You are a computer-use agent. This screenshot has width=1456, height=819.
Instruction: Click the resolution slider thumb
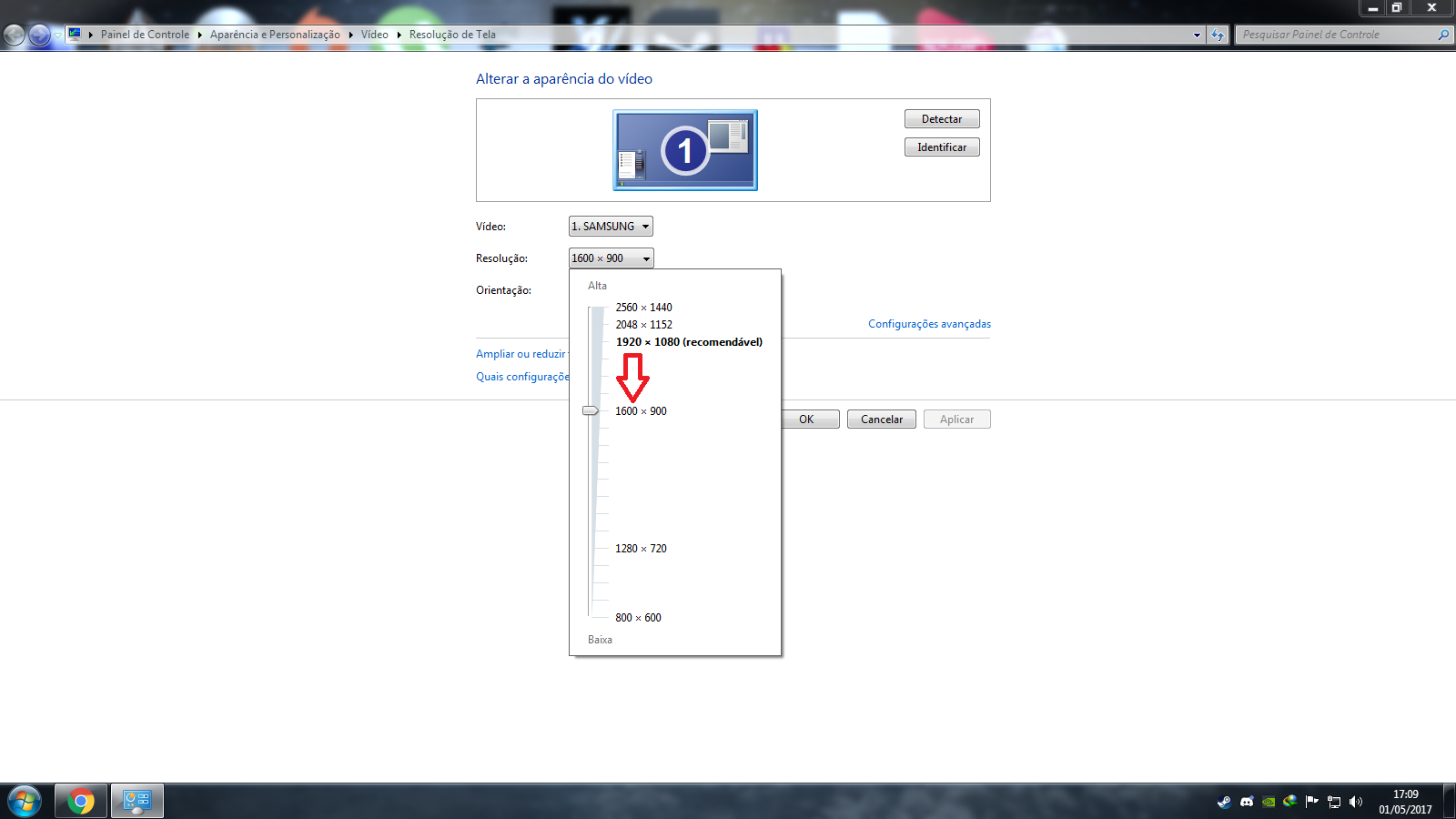tap(591, 411)
